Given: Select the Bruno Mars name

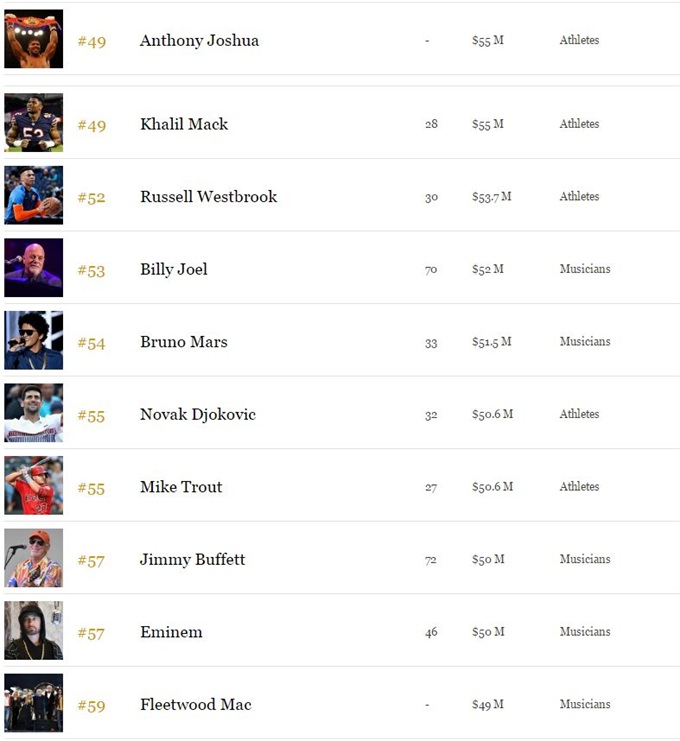Looking at the screenshot, I should click(184, 342).
